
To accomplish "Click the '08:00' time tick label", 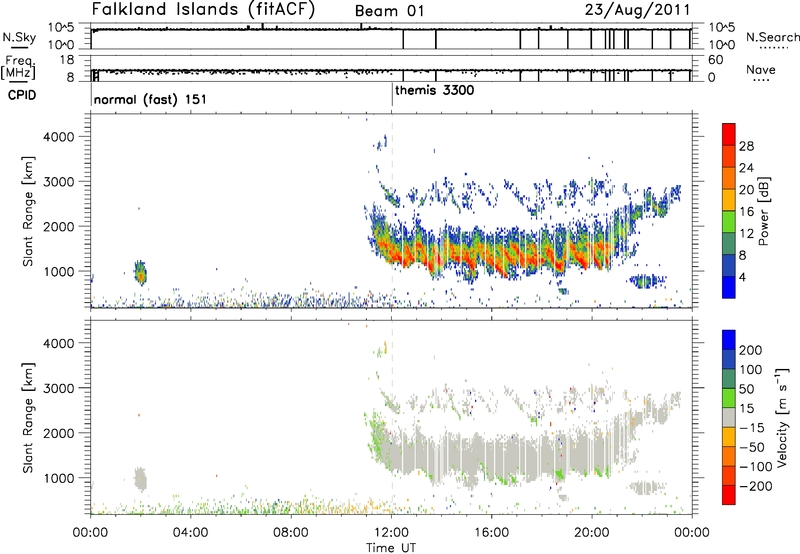I will 291,533.
